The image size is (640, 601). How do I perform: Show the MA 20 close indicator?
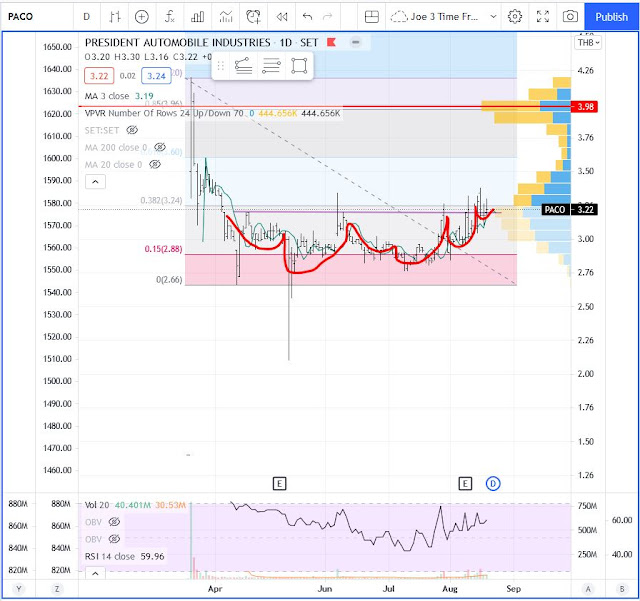pos(155,164)
